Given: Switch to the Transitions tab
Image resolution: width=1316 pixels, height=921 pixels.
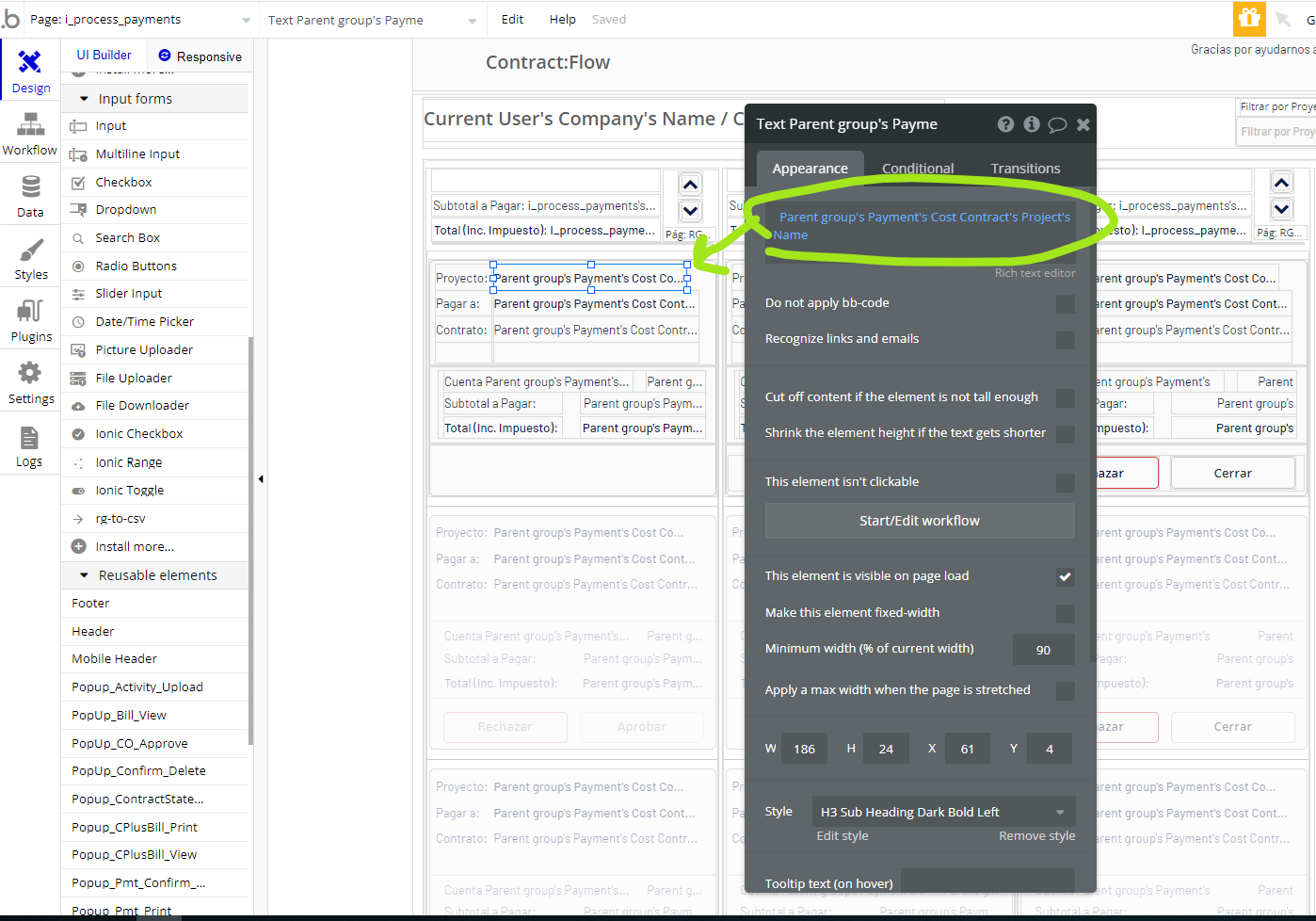Looking at the screenshot, I should 1025,169.
